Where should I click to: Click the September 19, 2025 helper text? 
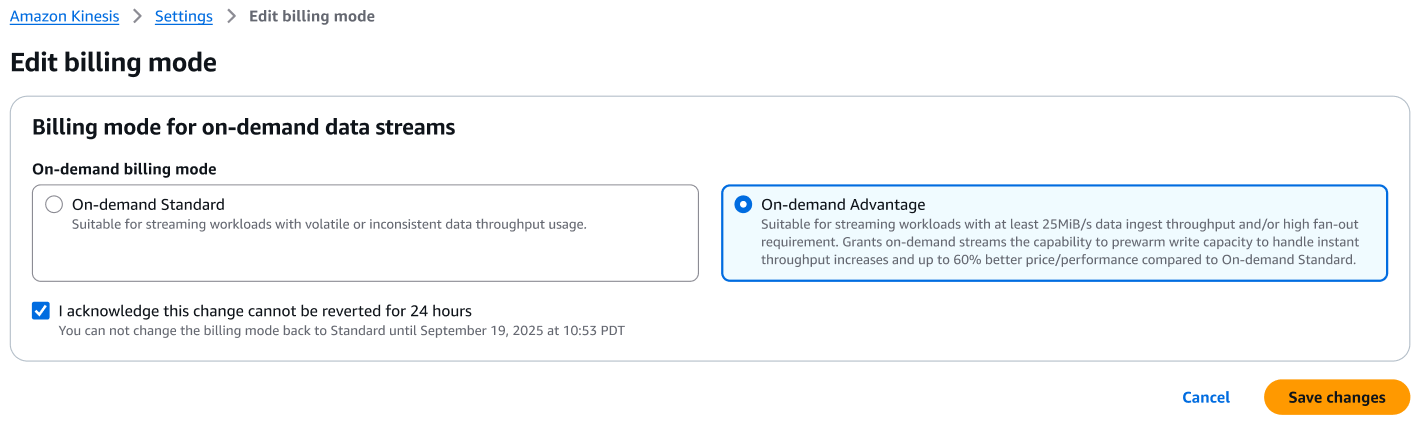point(341,330)
